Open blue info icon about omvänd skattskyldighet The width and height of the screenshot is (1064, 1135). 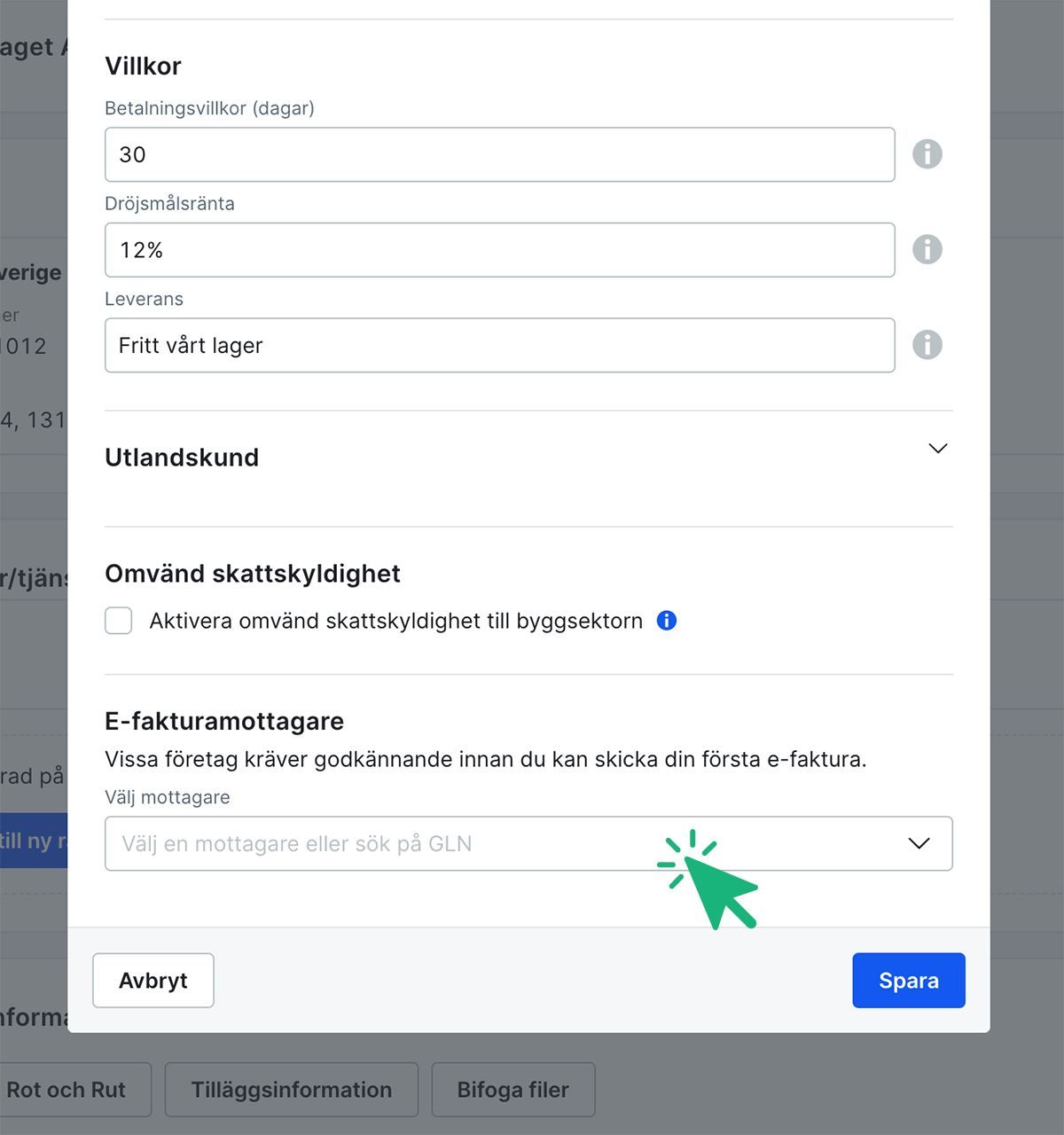tap(667, 621)
